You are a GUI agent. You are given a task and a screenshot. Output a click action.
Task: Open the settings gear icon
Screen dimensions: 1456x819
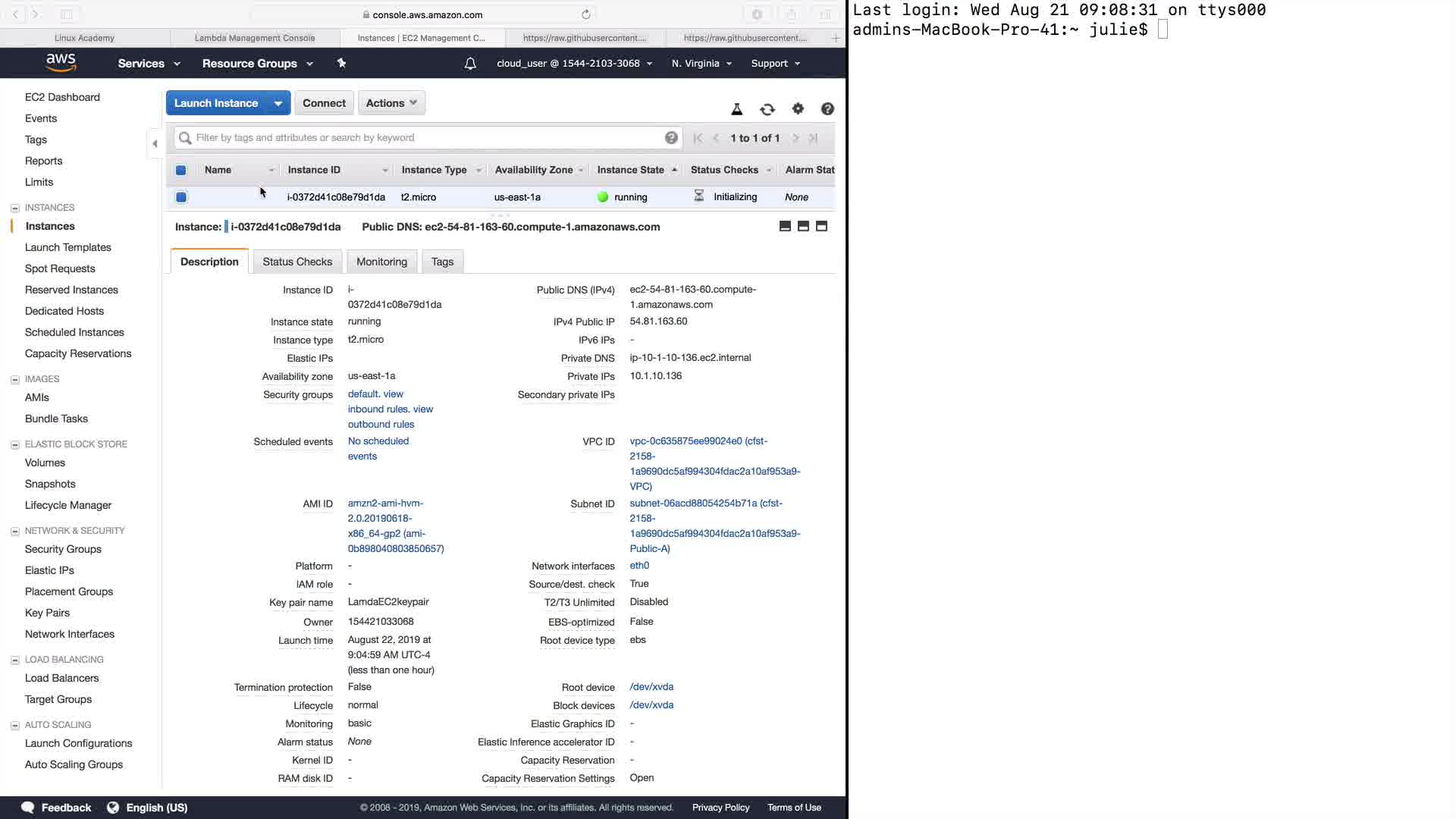click(798, 109)
